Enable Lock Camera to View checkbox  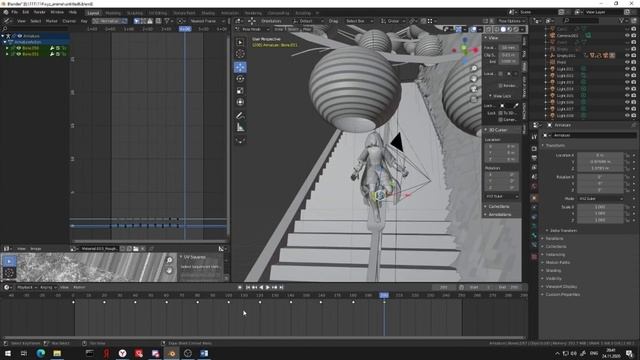(500, 120)
